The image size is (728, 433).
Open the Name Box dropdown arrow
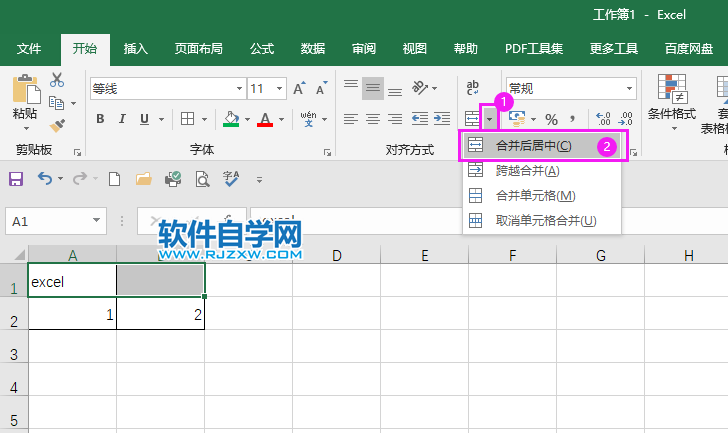(97, 220)
